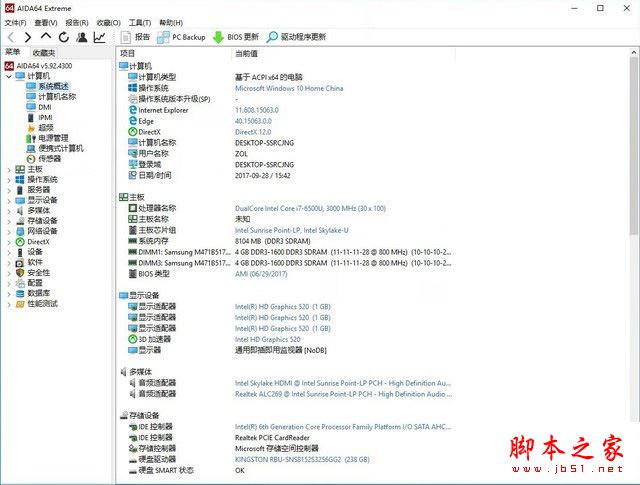Viewport: 640px width, 485px height.
Task: Expand the 多媒体 tree node
Action: pos(9,211)
